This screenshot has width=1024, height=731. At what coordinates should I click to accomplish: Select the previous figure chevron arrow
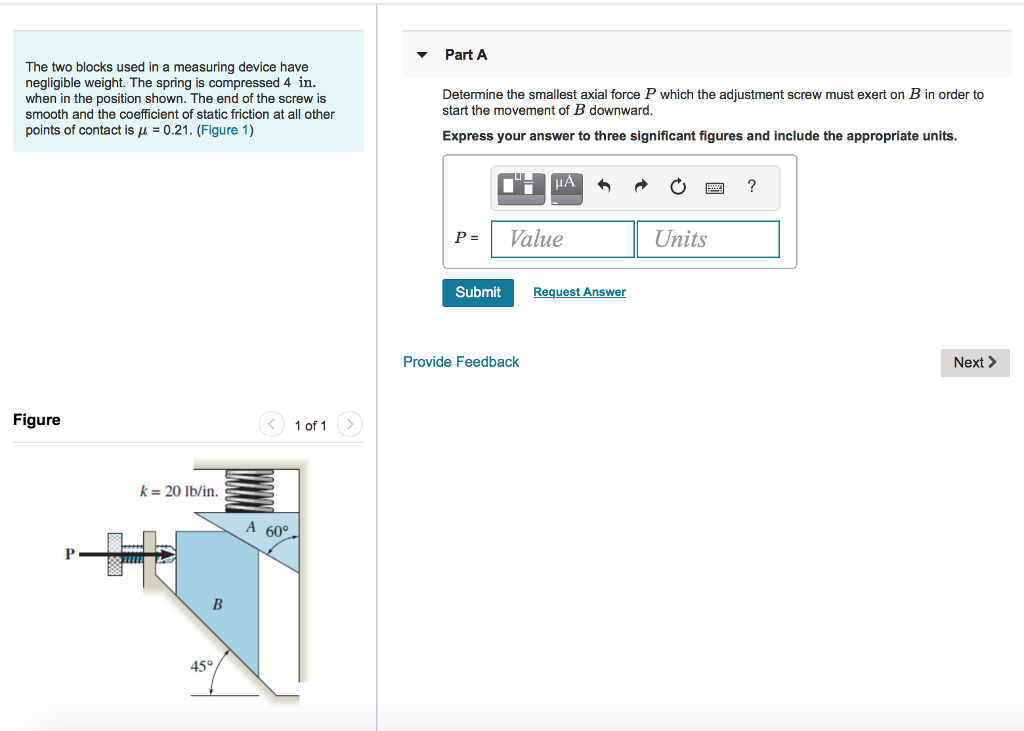pos(271,424)
